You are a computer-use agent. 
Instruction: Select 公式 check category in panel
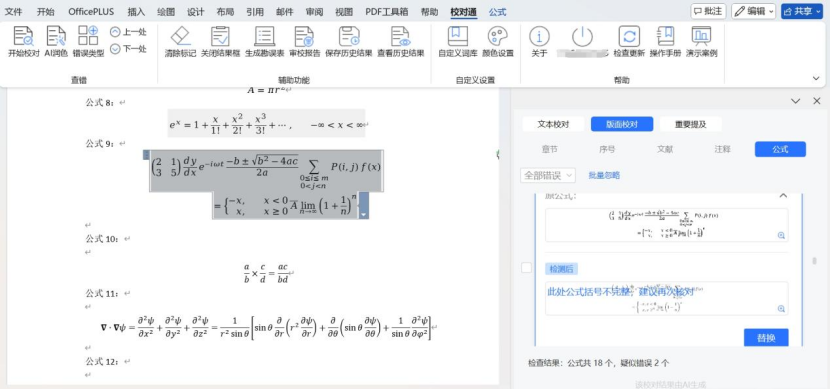(x=780, y=149)
